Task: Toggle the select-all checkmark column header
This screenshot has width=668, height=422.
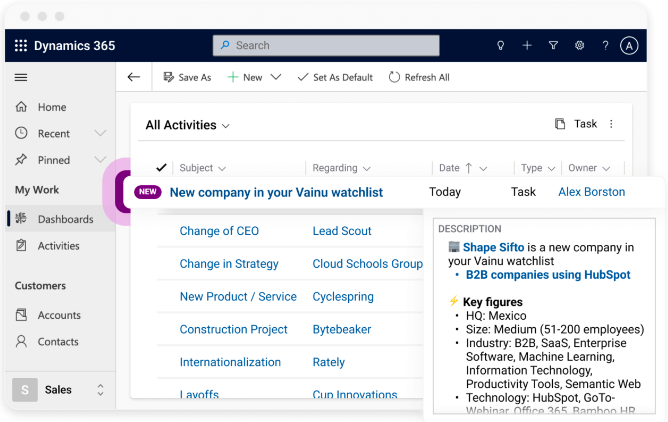Action: tap(161, 167)
